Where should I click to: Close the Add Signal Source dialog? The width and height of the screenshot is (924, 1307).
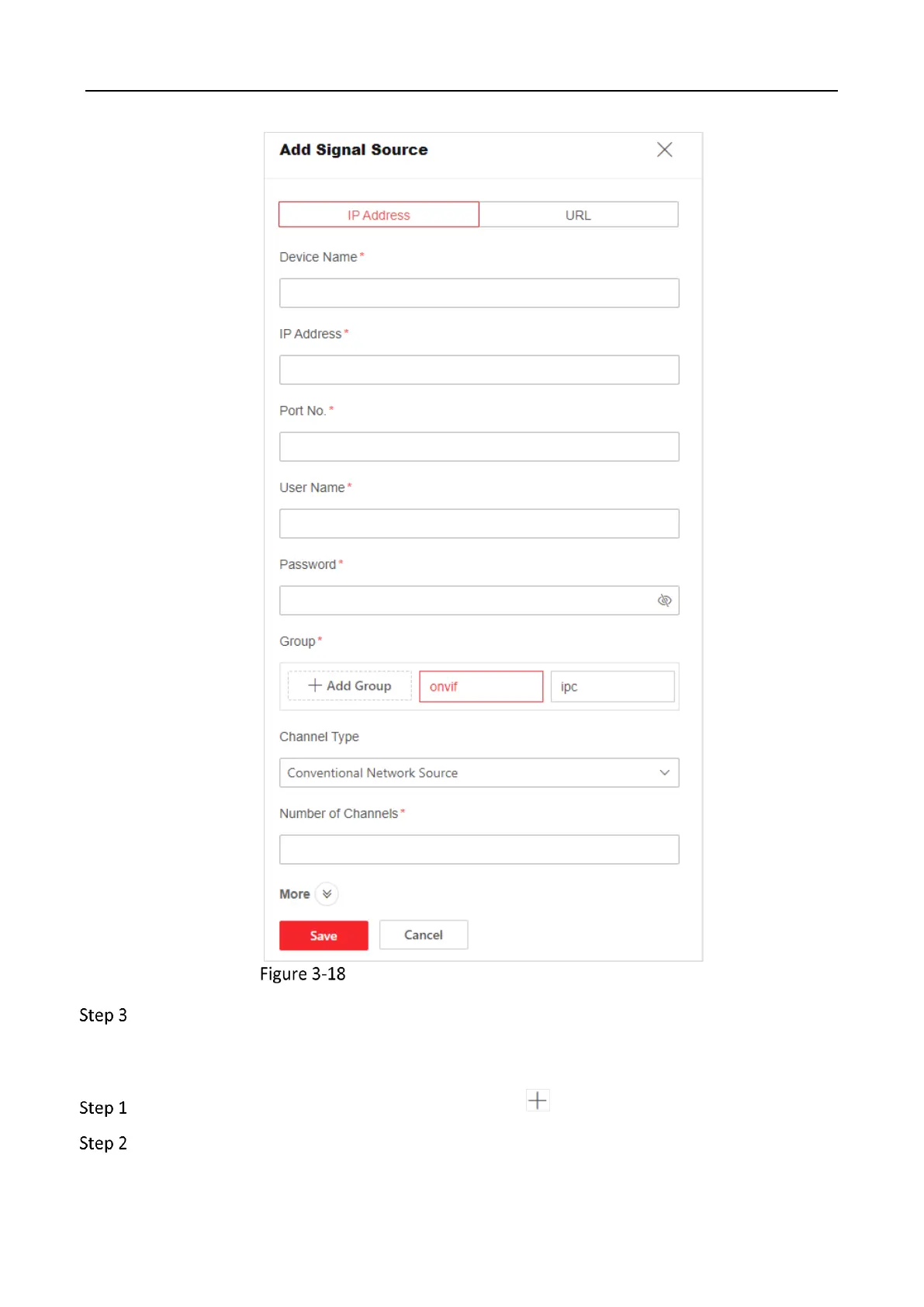664,150
